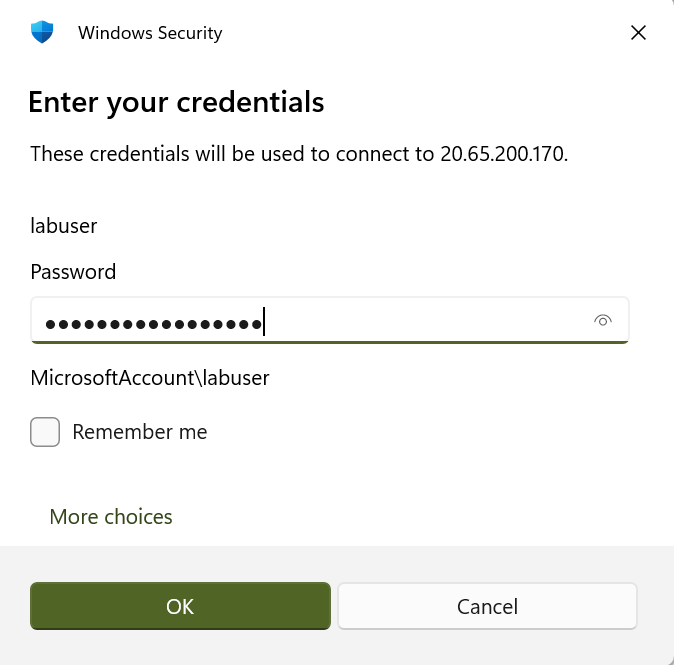This screenshot has width=674, height=665.
Task: Click the 20.65.200.170 IP address
Action: 502,154
